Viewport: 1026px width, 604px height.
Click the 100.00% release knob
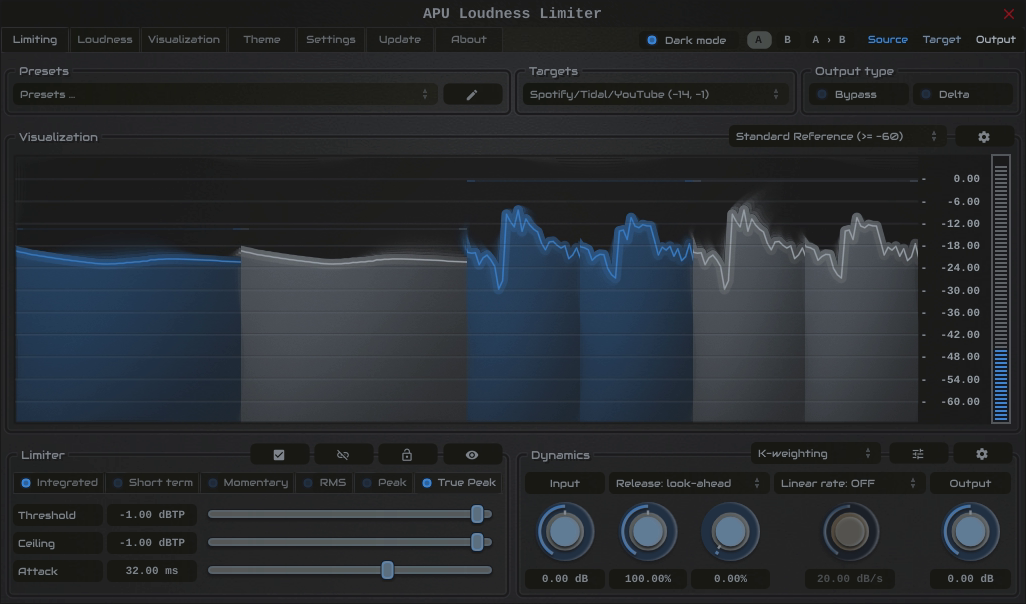coord(648,532)
